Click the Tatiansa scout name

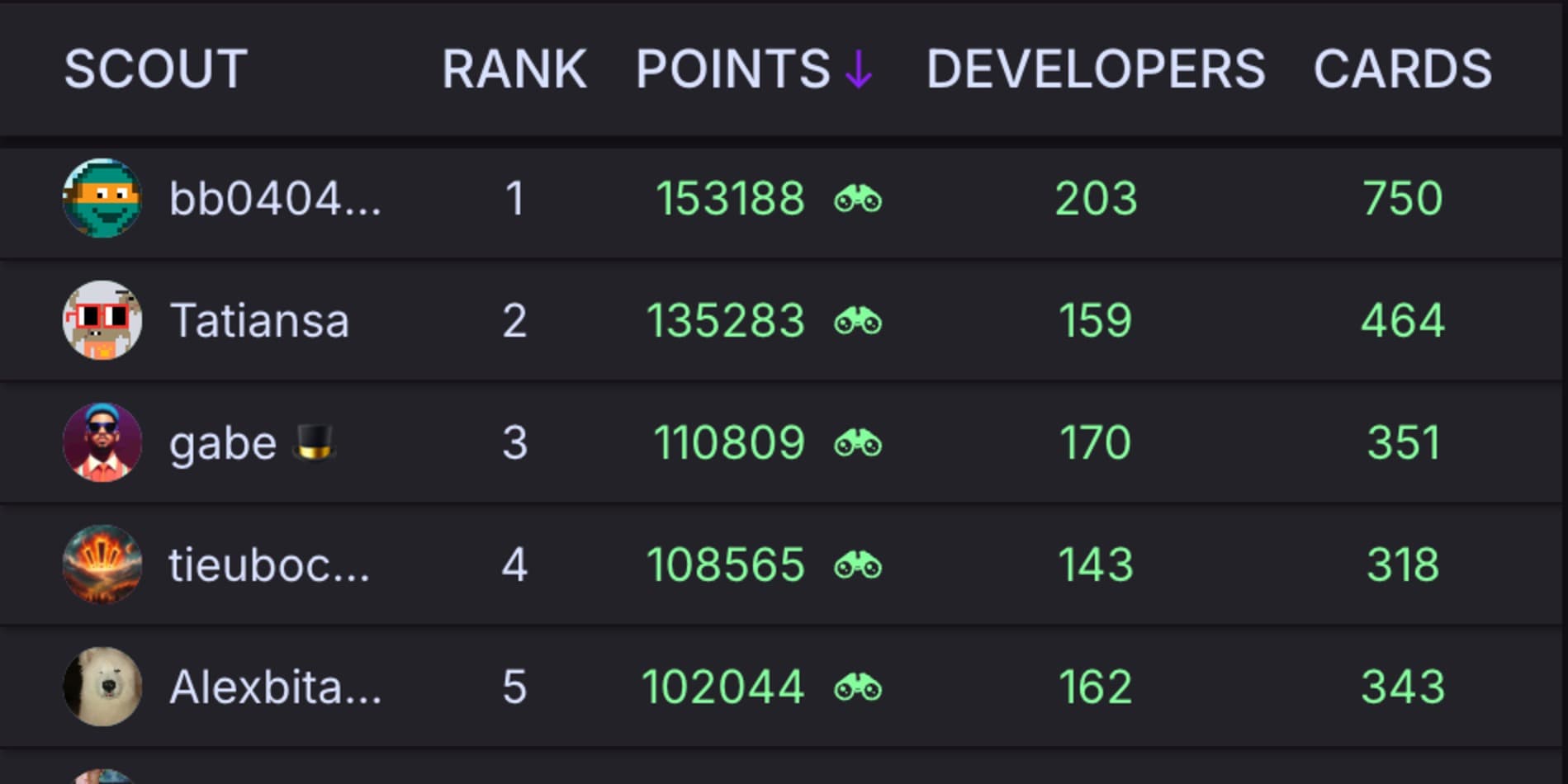click(259, 321)
